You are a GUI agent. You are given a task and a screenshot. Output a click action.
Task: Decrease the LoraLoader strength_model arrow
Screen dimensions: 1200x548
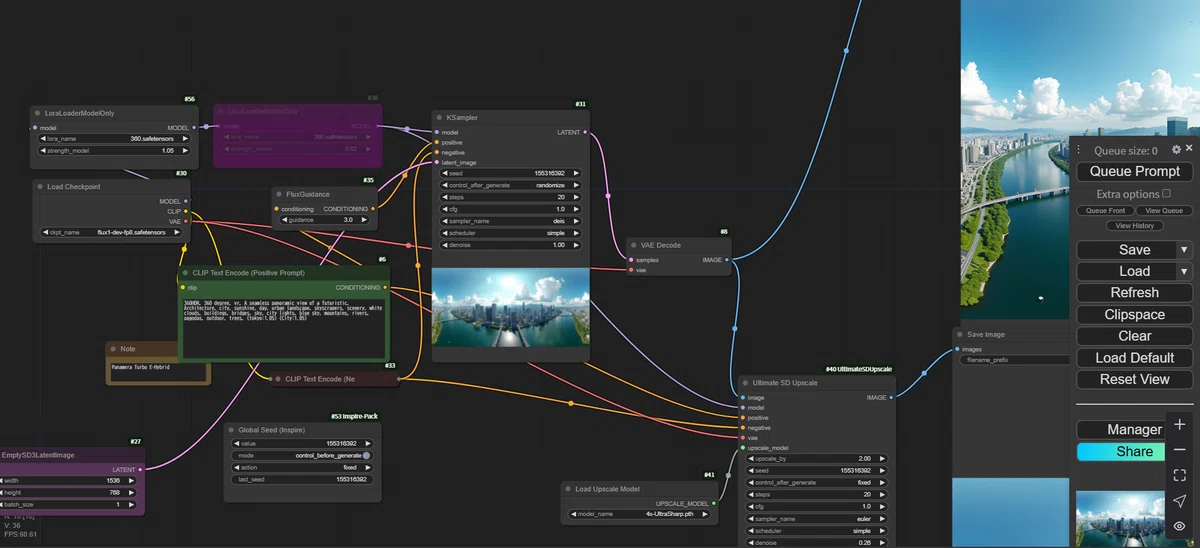click(x=44, y=150)
